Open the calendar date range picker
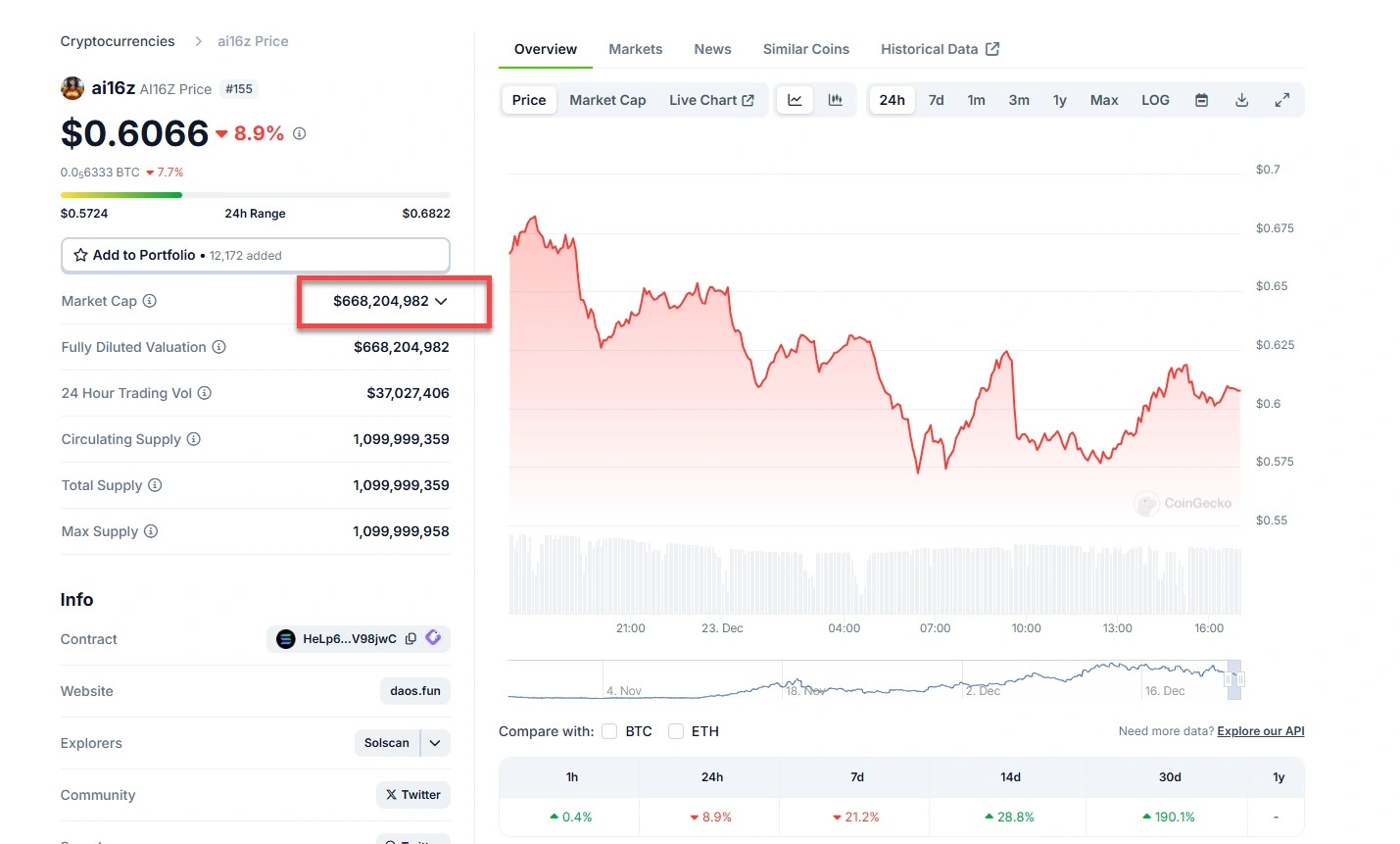Image resolution: width=1400 pixels, height=844 pixels. (x=1201, y=100)
